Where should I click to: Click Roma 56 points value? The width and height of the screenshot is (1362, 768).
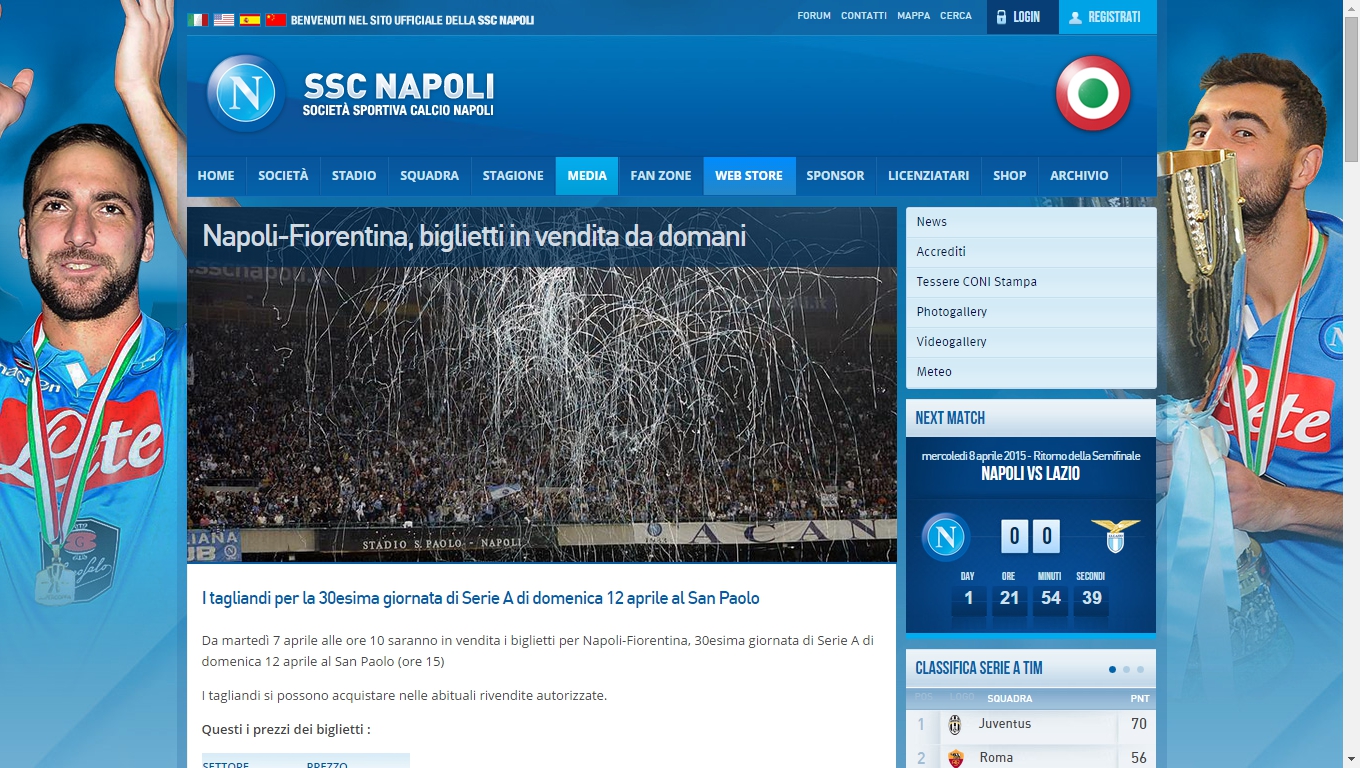coord(1138,758)
